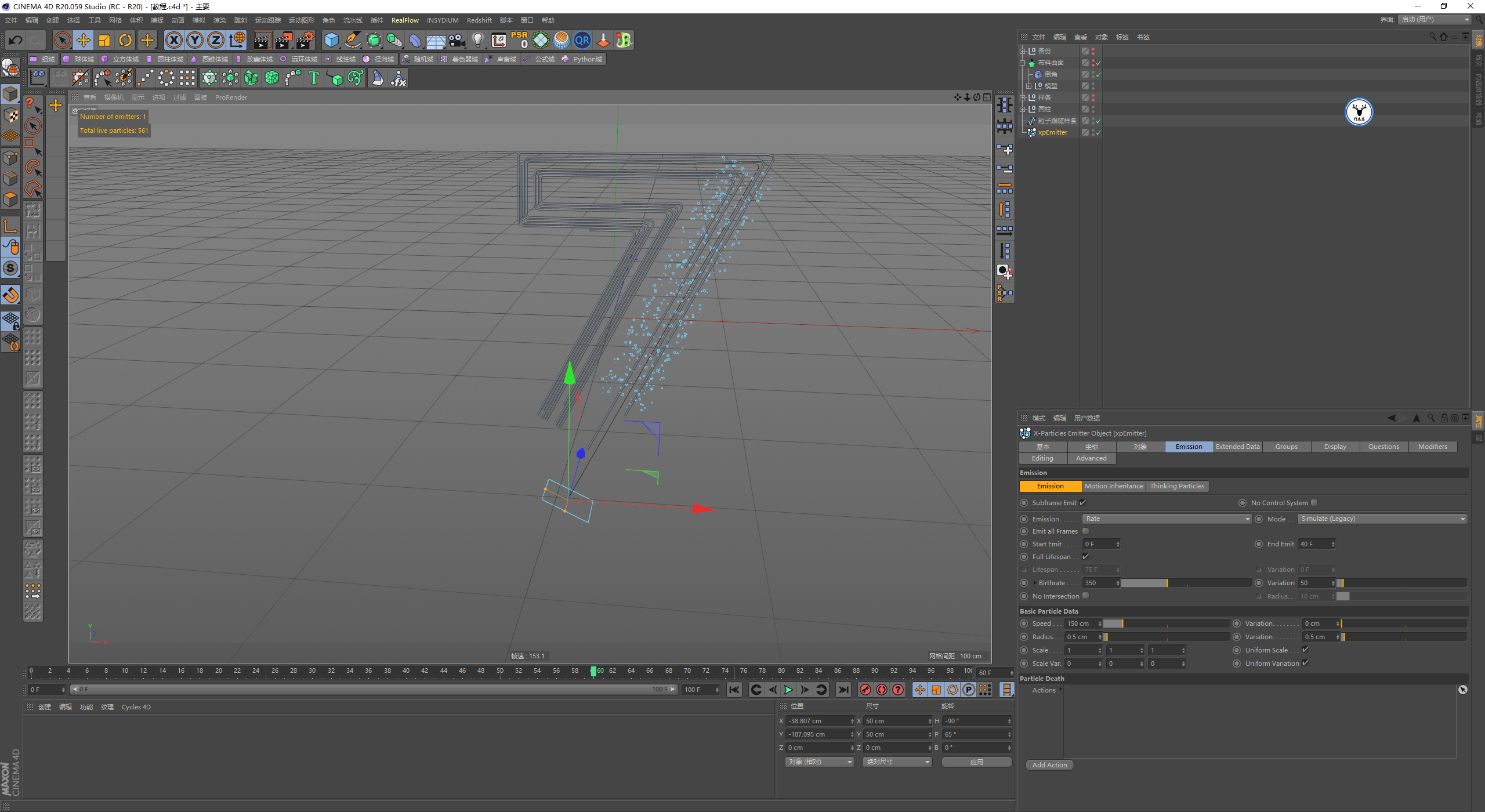Switch to the Extended Data tab
The height and width of the screenshot is (812, 1485).
click(1237, 447)
